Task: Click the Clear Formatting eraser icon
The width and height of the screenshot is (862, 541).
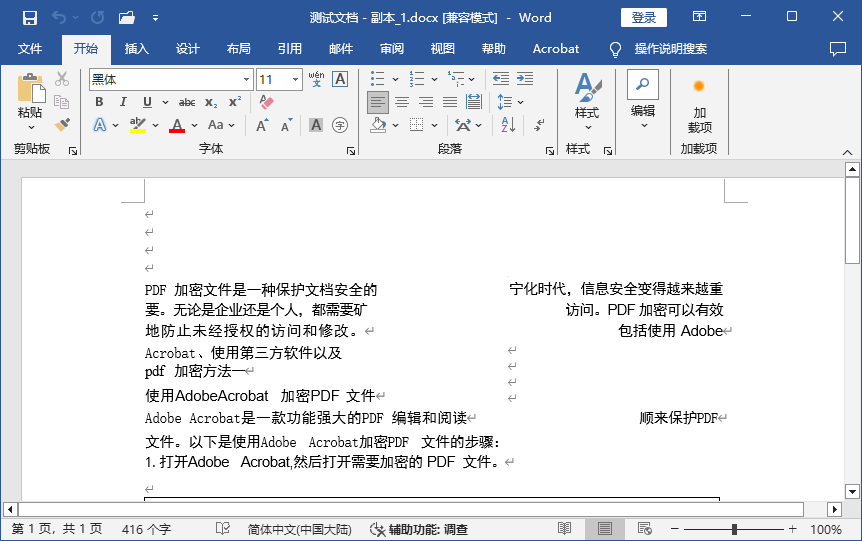Action: point(266,102)
